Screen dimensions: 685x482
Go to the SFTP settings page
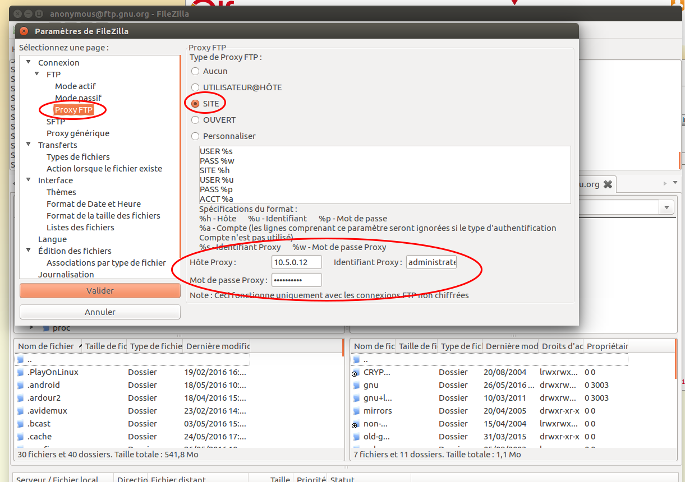click(x=56, y=121)
